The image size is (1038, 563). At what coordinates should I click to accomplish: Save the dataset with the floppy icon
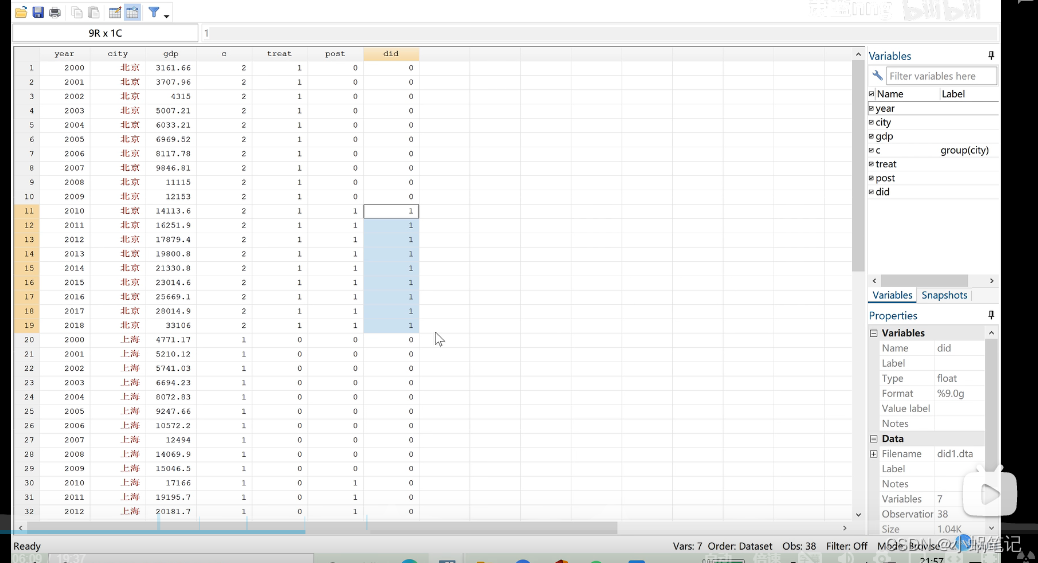pos(38,13)
